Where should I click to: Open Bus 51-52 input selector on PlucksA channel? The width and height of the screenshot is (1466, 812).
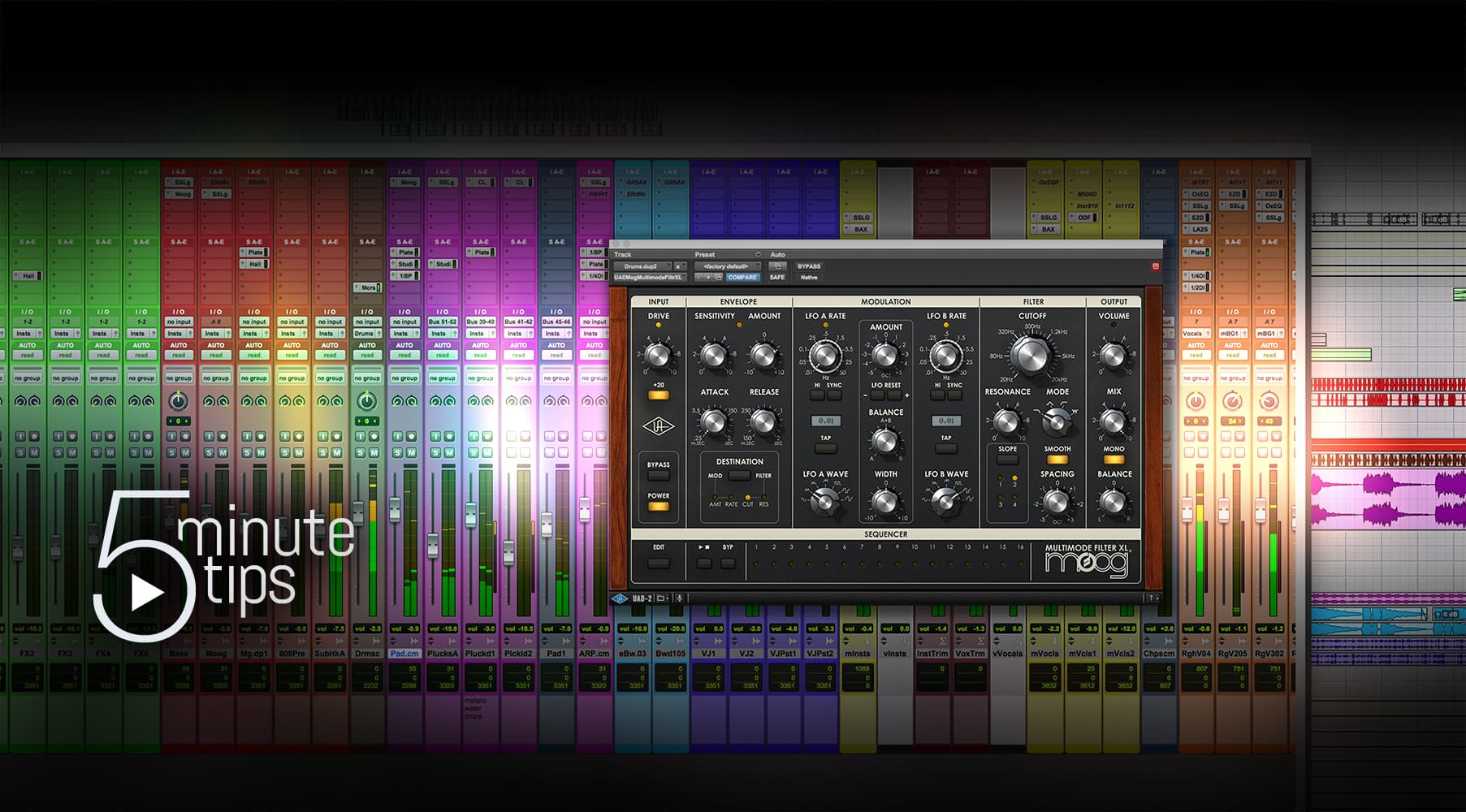(443, 322)
